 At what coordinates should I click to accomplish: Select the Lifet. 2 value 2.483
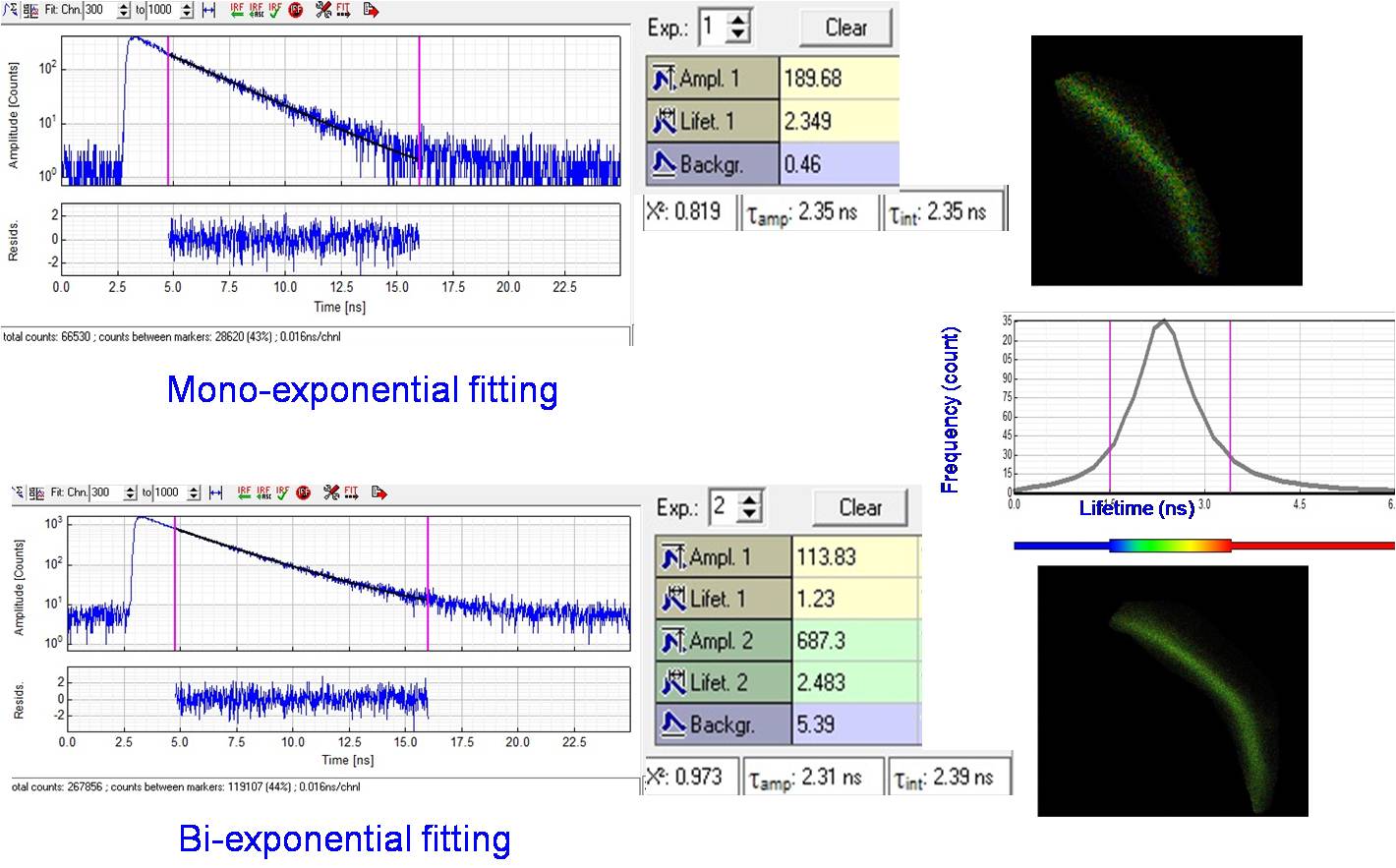click(856, 682)
